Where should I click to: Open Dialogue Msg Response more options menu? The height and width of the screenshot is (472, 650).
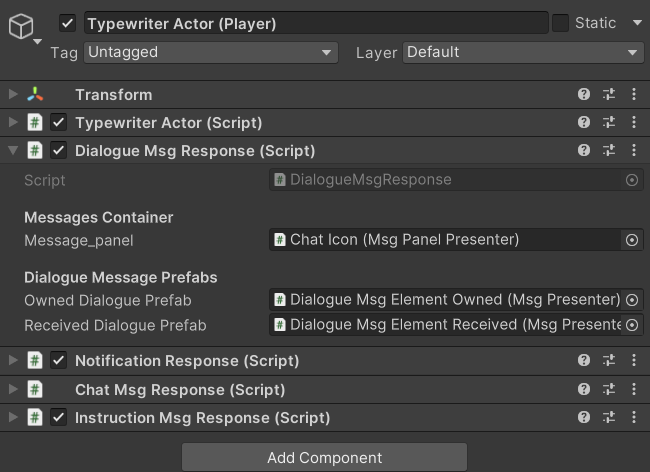coord(634,150)
